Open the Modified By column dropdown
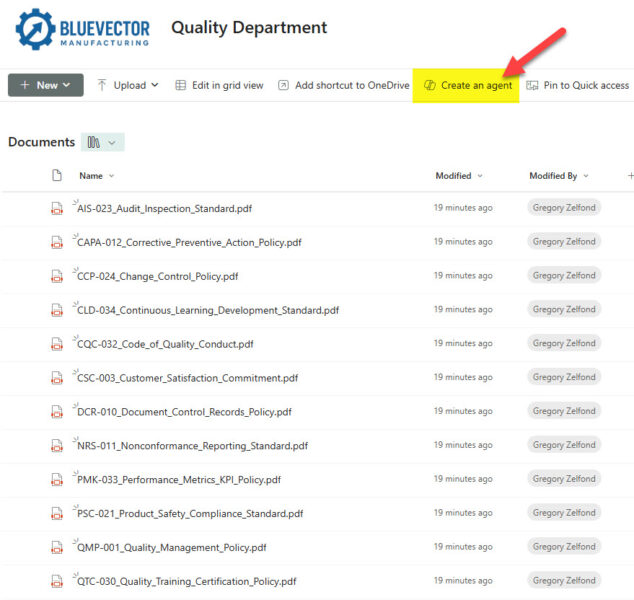Viewport: 634px width, 600px height. (586, 176)
